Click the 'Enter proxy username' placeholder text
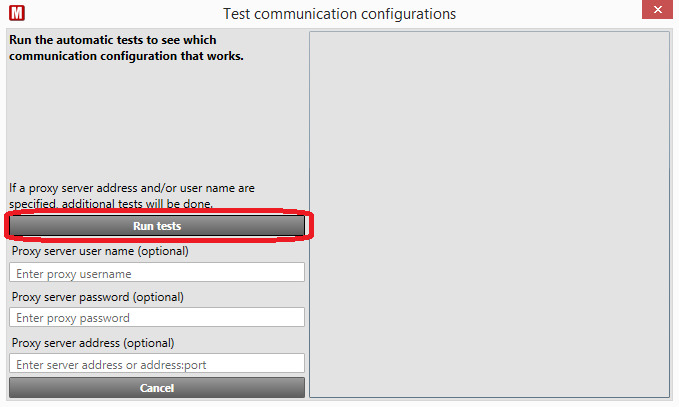Screen dimensions: 679x407 pos(74,274)
